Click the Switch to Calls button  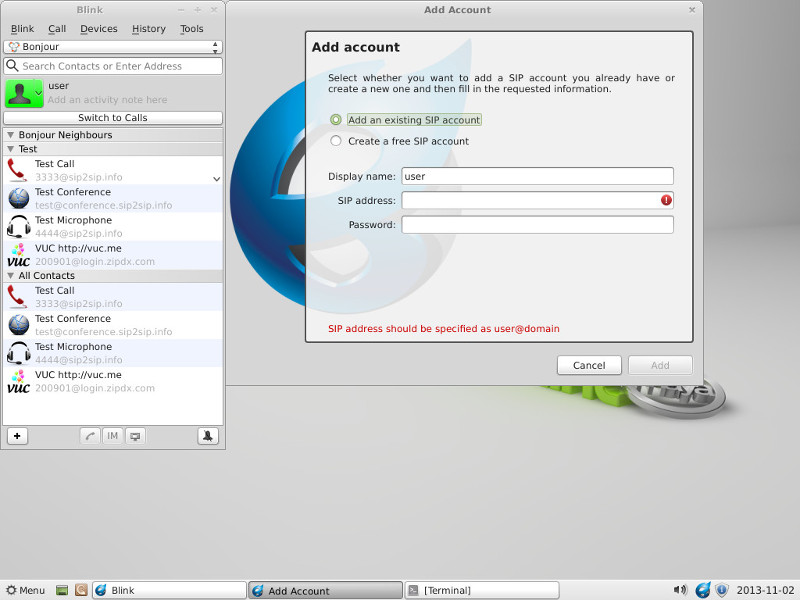pyautogui.click(x=113, y=118)
